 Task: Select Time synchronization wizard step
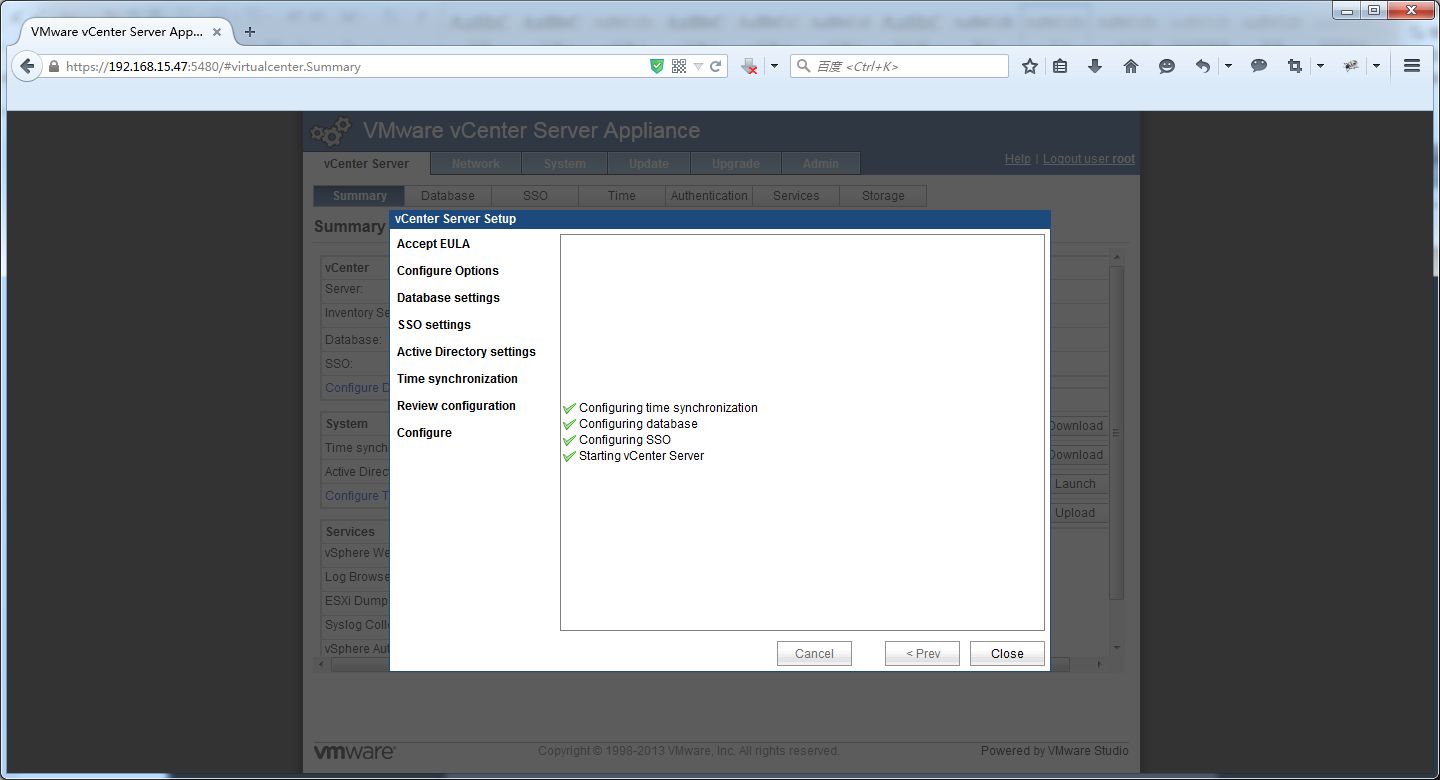point(457,379)
